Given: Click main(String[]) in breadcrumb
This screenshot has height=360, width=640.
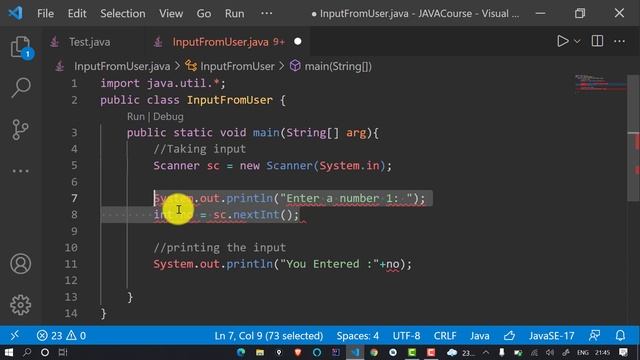Looking at the screenshot, I should click(x=338, y=66).
